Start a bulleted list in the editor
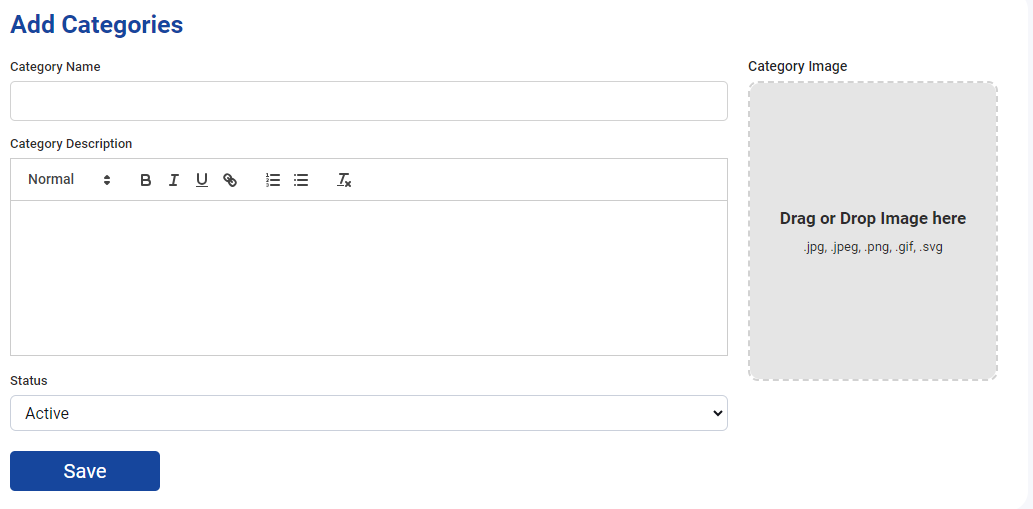 (x=301, y=180)
